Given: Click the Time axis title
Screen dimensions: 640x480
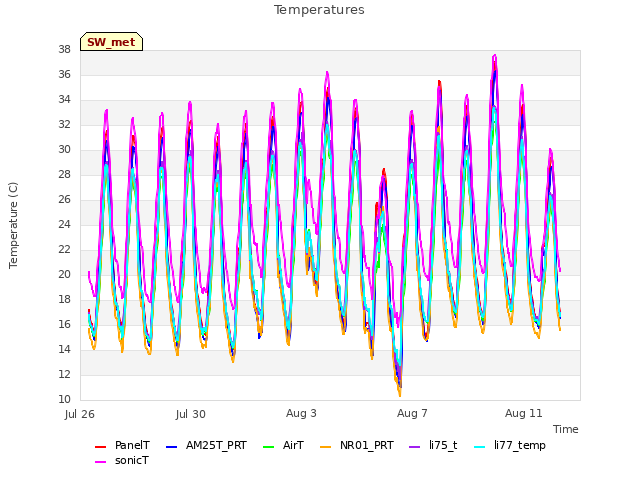Looking at the screenshot, I should [x=566, y=429].
